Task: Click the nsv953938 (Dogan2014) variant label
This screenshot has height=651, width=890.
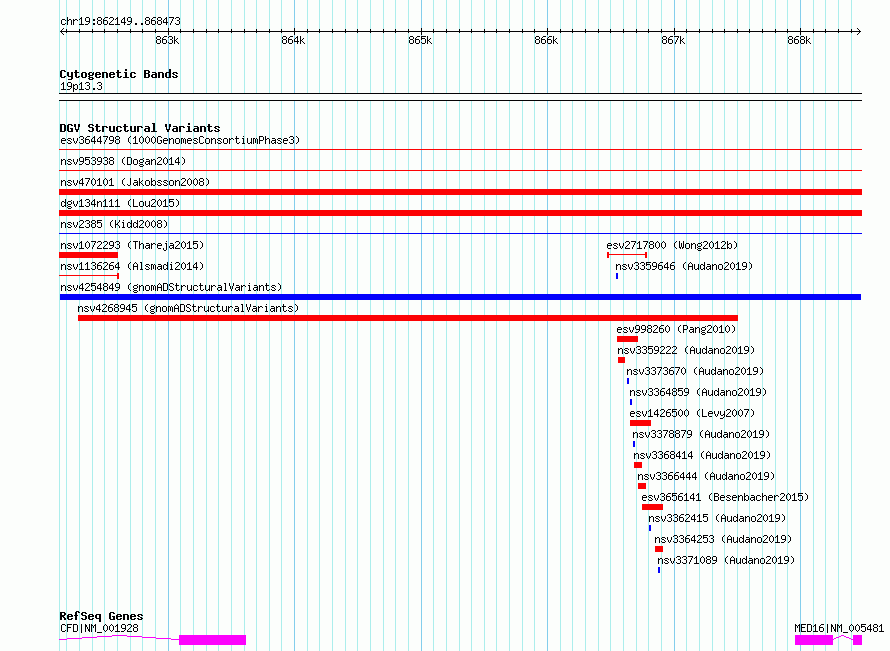Action: coord(123,161)
